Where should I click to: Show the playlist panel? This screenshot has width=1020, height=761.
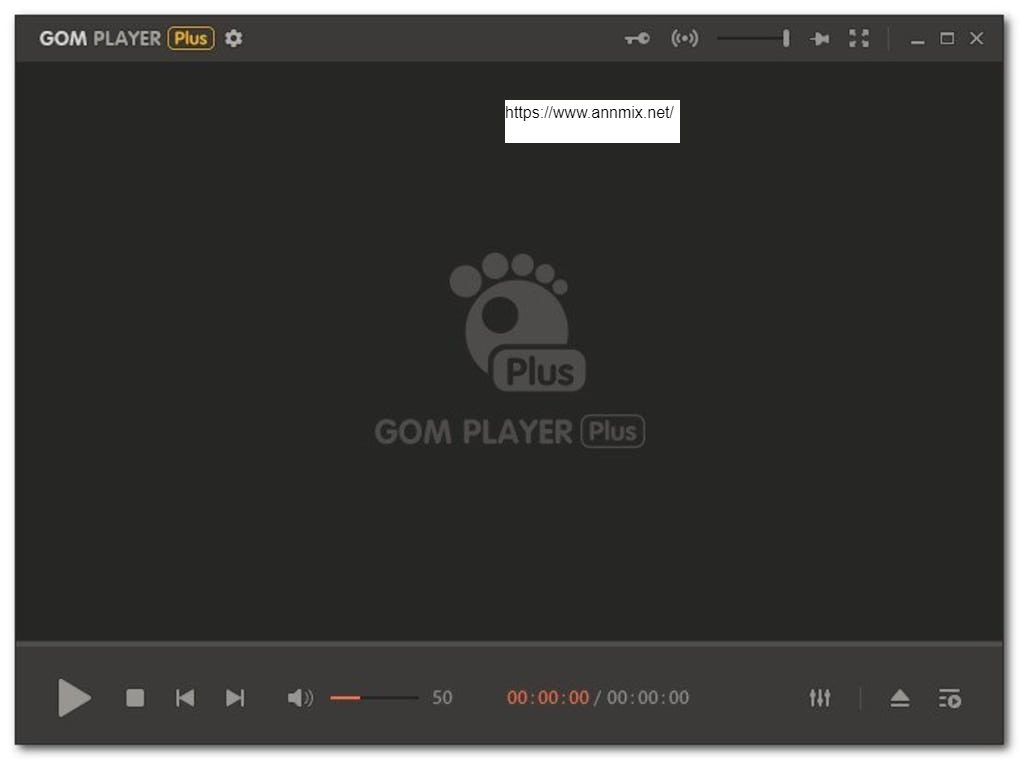(950, 699)
